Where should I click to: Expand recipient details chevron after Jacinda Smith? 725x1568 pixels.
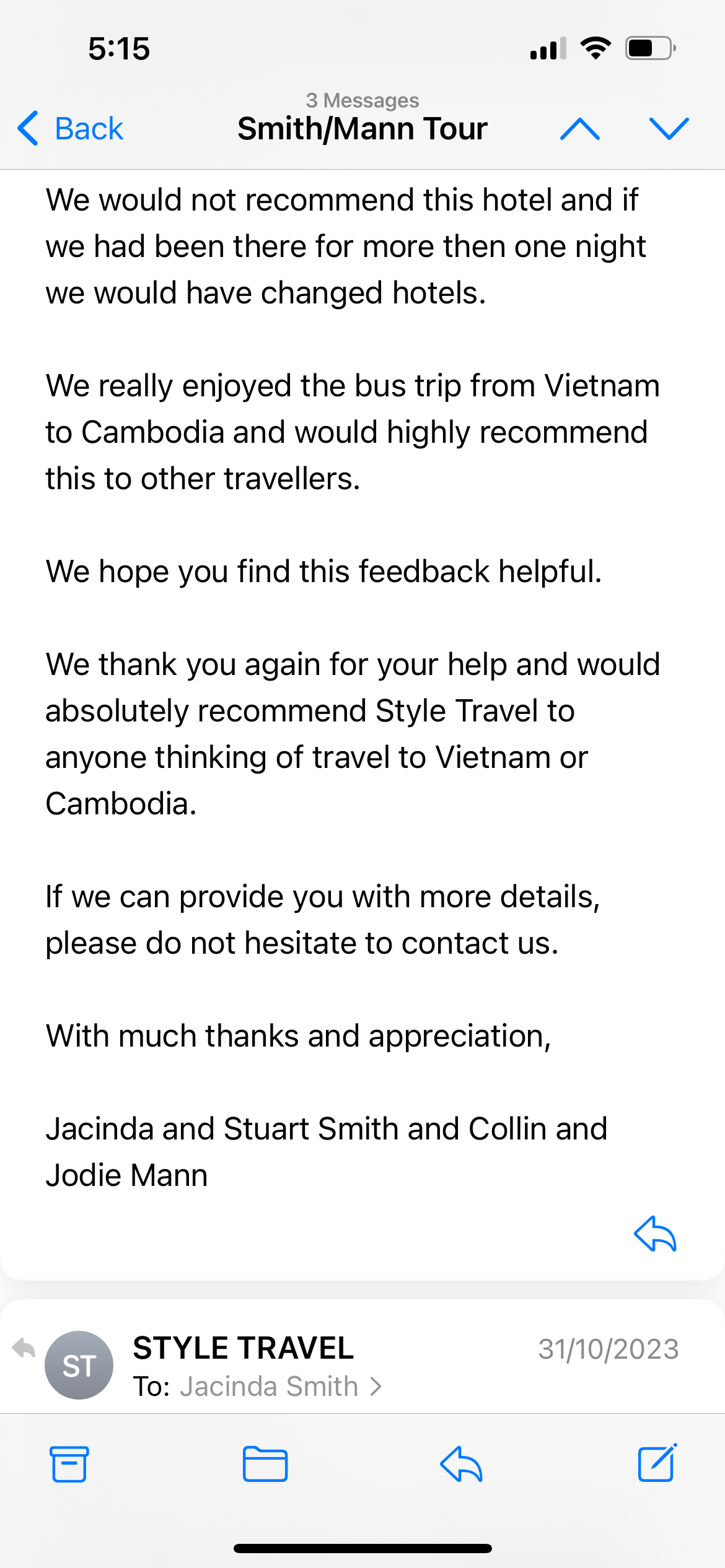[376, 1387]
